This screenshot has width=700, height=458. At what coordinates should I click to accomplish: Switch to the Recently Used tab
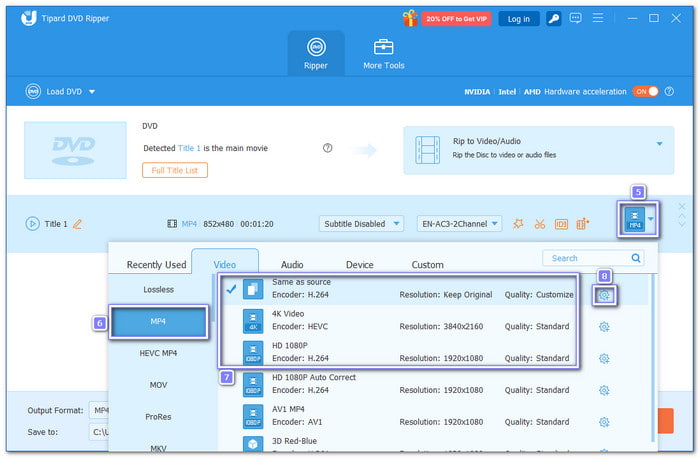click(156, 265)
